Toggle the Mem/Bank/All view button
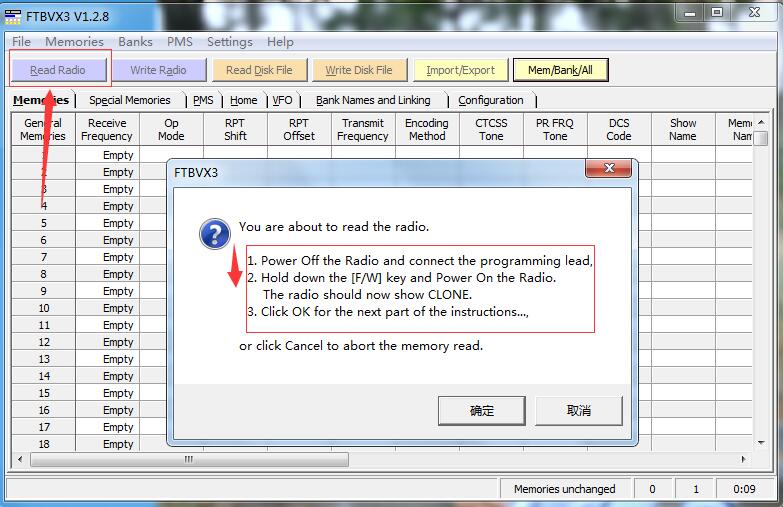 (x=560, y=70)
